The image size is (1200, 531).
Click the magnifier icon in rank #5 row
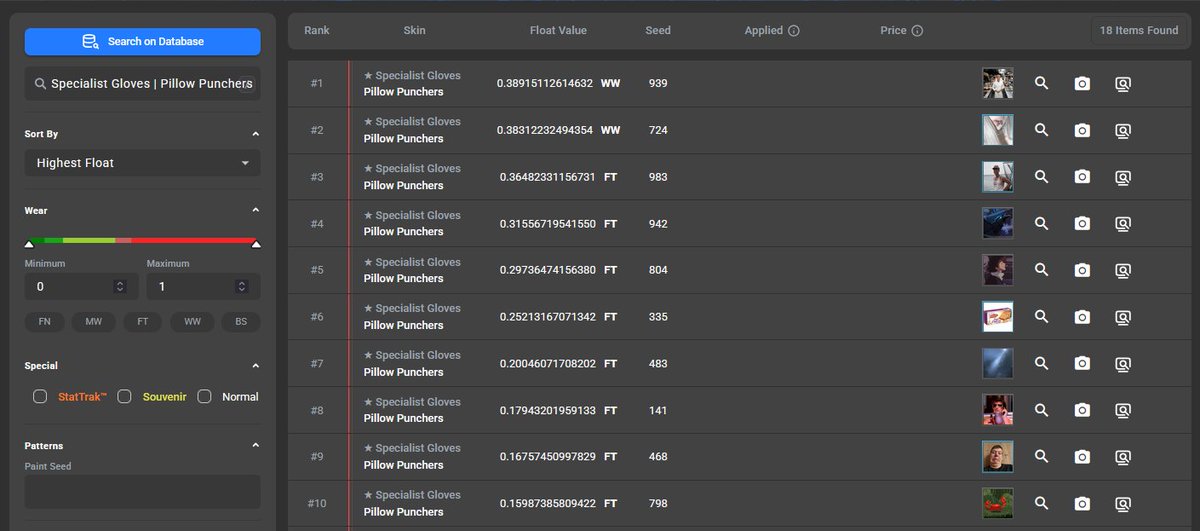[x=1041, y=270]
